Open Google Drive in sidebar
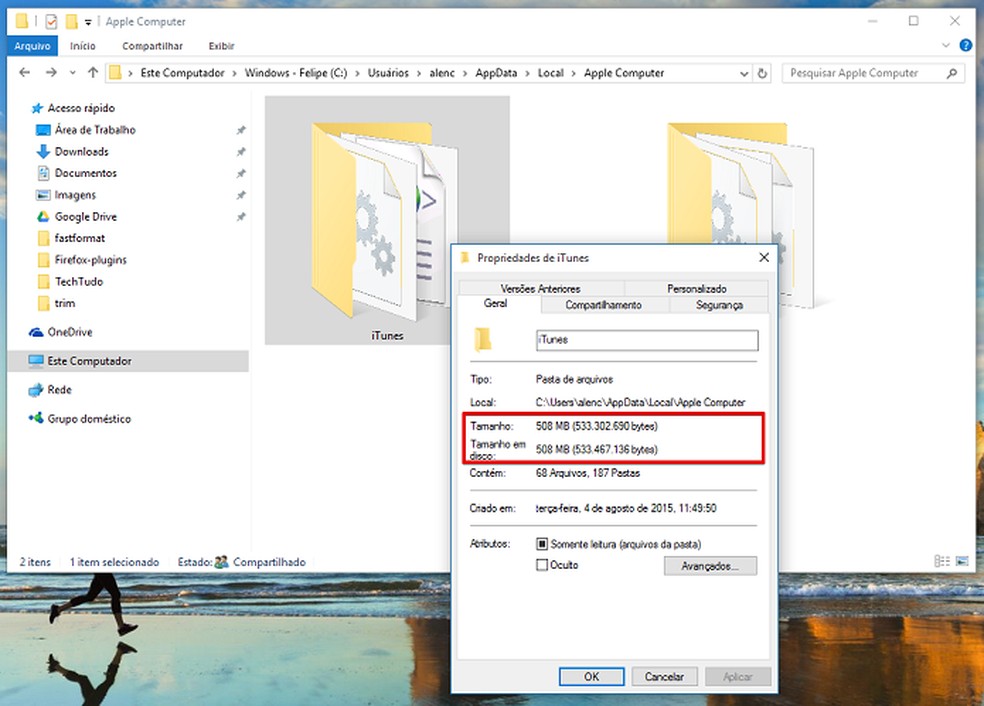 coord(85,217)
